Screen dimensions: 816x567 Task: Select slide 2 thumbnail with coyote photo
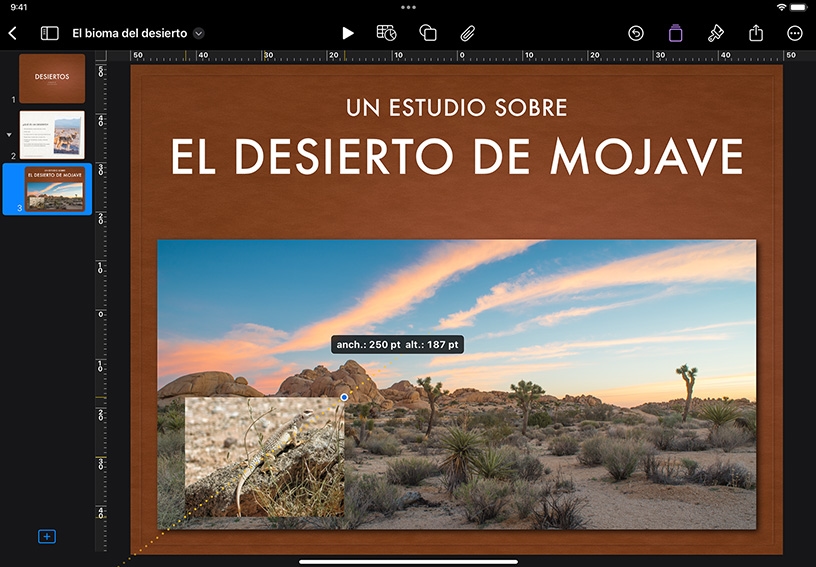pos(52,135)
